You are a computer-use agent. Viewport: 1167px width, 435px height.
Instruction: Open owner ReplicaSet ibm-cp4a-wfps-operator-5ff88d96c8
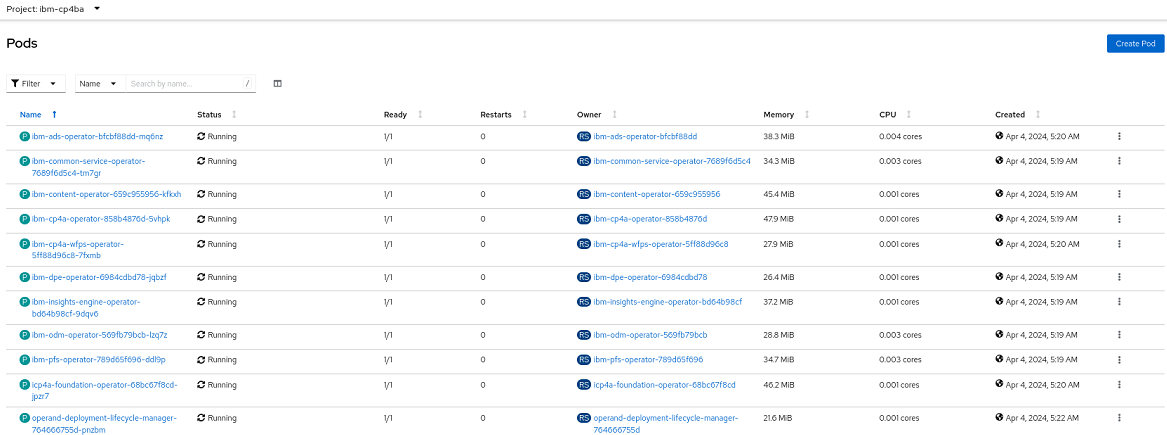tap(661, 244)
